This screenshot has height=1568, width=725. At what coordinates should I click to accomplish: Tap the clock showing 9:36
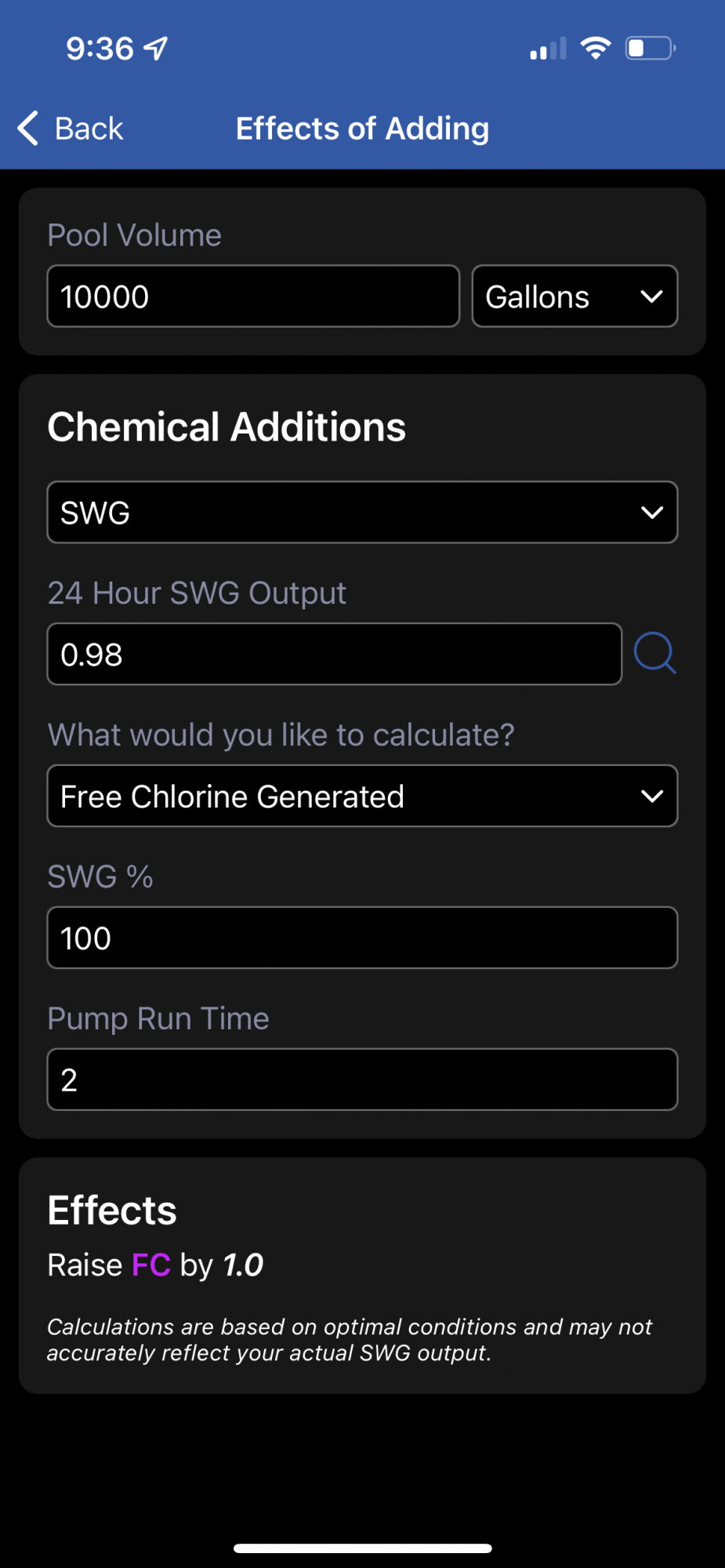point(100,49)
